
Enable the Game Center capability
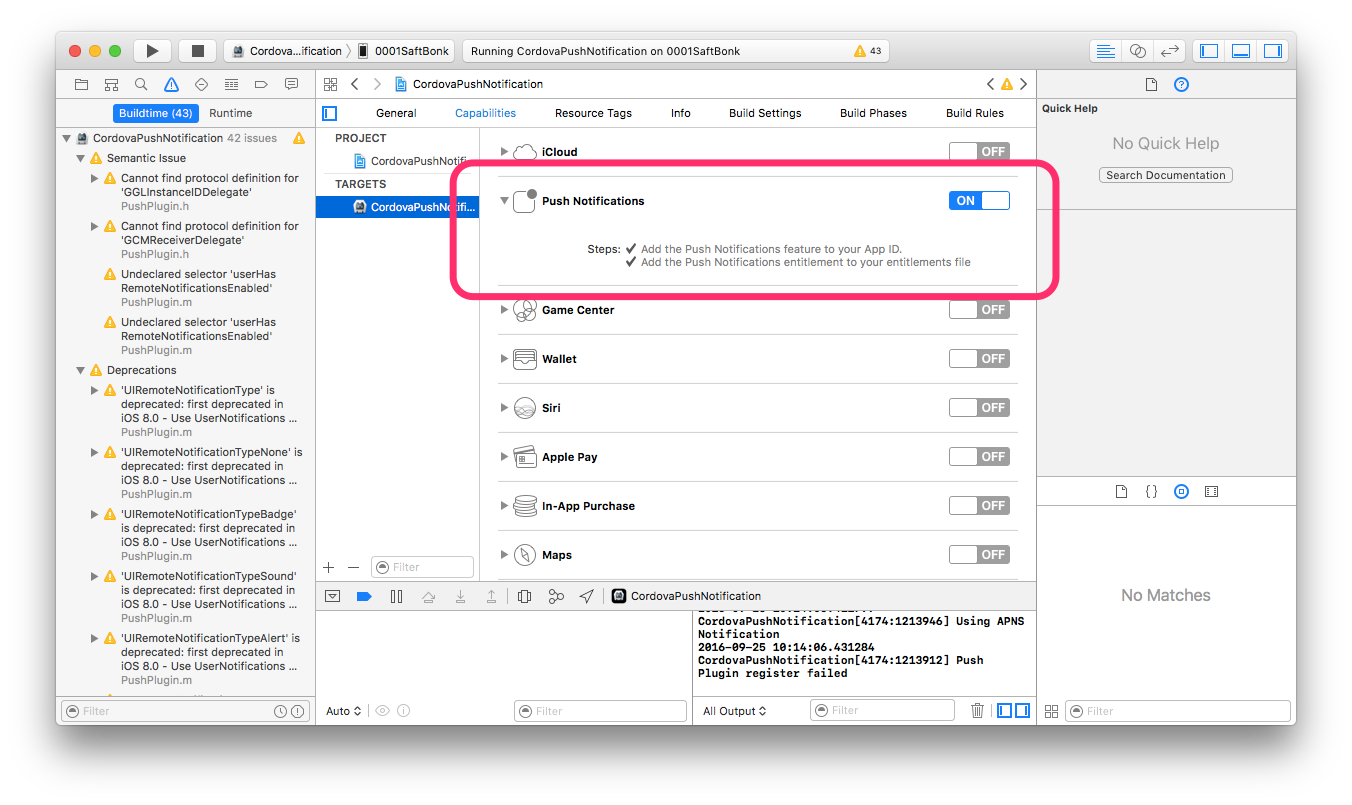979,309
